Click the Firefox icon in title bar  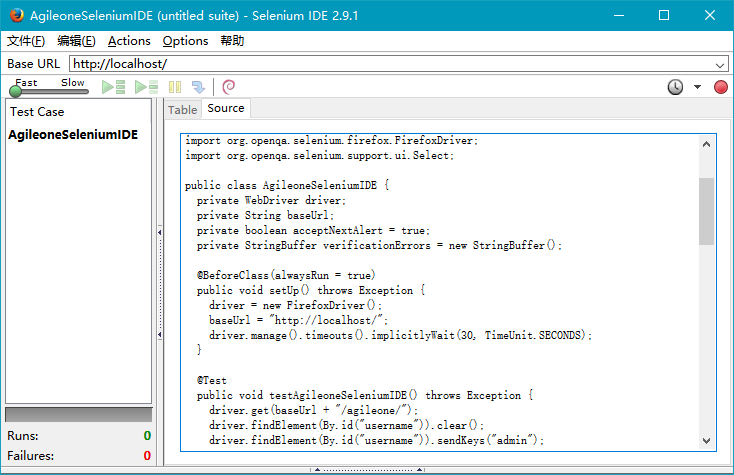click(17, 15)
